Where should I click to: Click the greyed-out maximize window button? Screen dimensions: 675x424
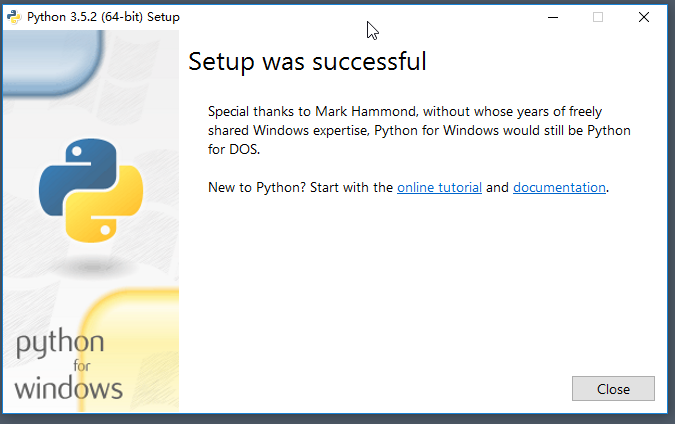tap(598, 17)
